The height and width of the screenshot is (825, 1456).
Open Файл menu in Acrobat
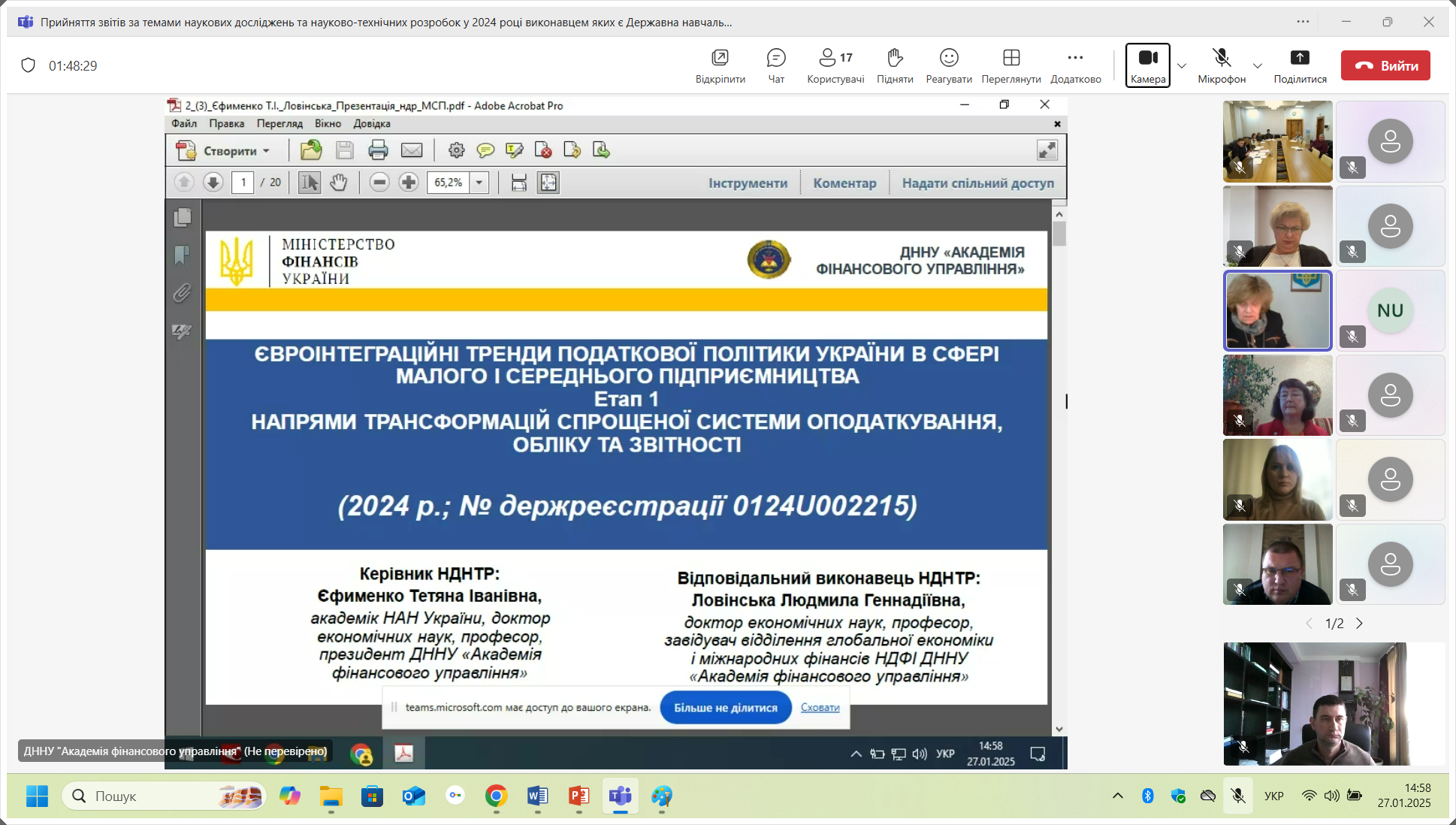click(x=184, y=123)
